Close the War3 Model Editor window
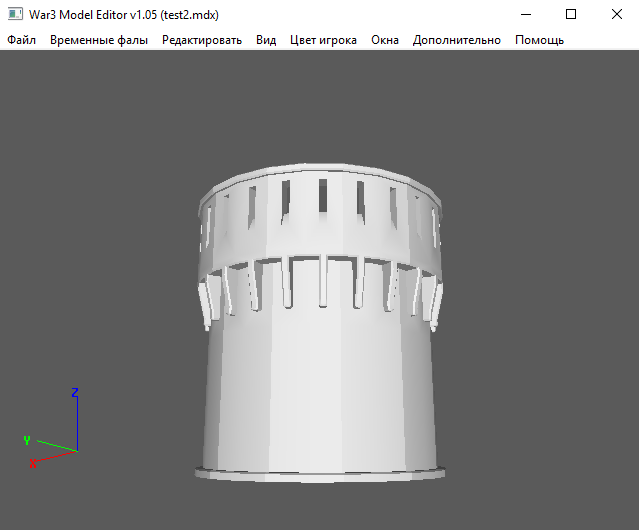The width and height of the screenshot is (639, 530). tap(617, 14)
